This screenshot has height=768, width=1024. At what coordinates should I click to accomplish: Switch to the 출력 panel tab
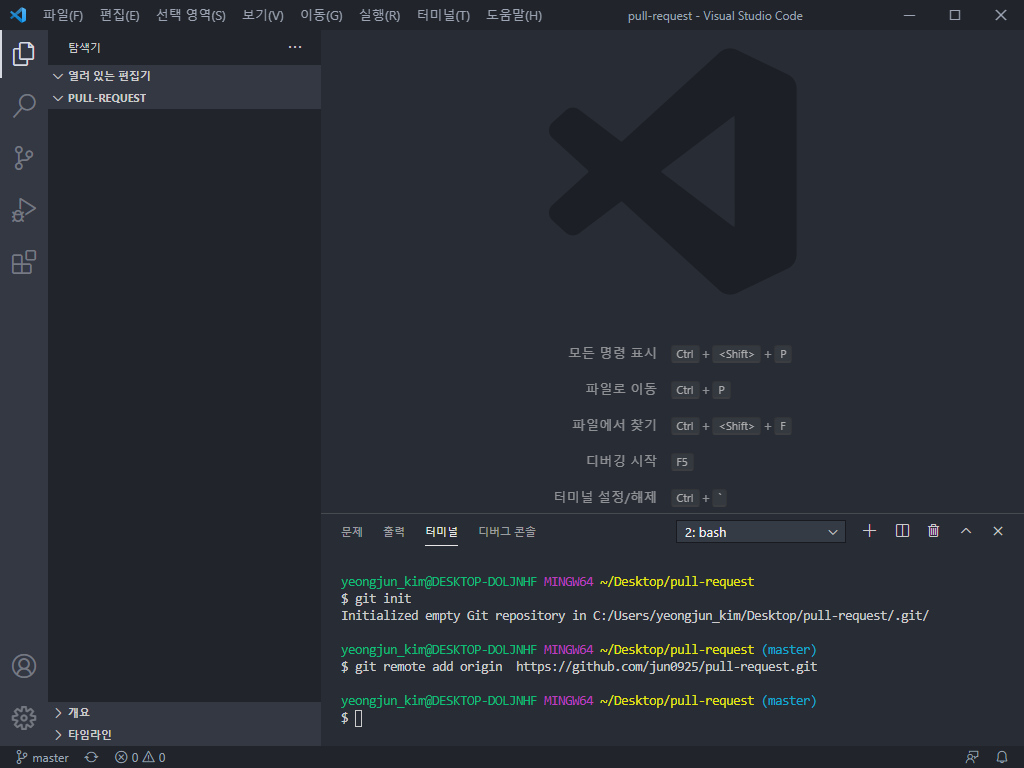click(x=394, y=532)
